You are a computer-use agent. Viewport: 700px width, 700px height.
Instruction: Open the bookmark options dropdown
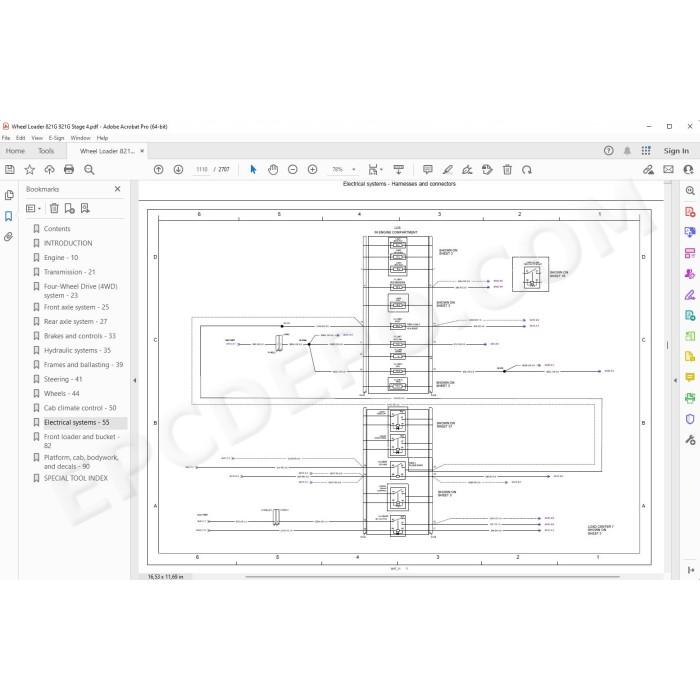[33, 208]
